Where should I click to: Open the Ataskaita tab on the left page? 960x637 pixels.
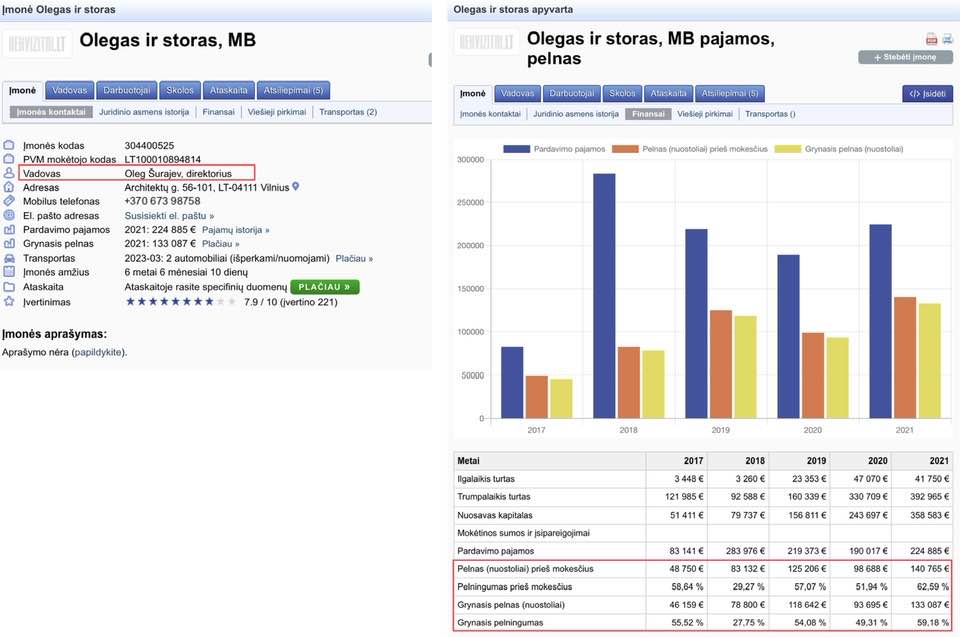tap(228, 90)
